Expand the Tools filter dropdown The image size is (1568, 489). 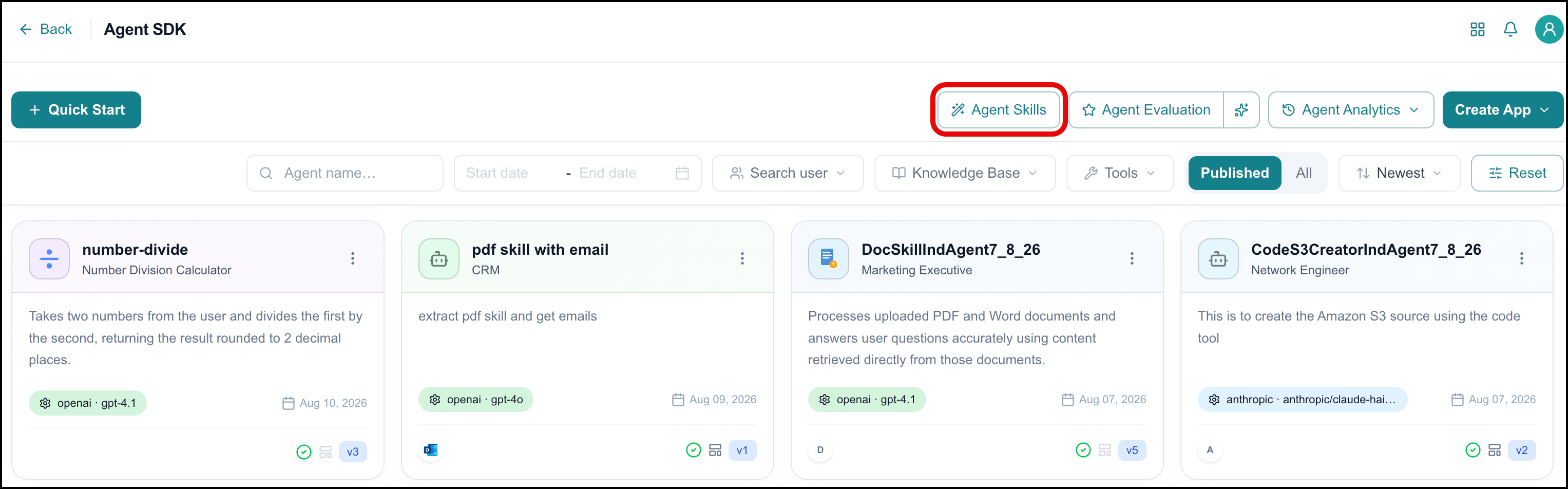click(x=1120, y=173)
